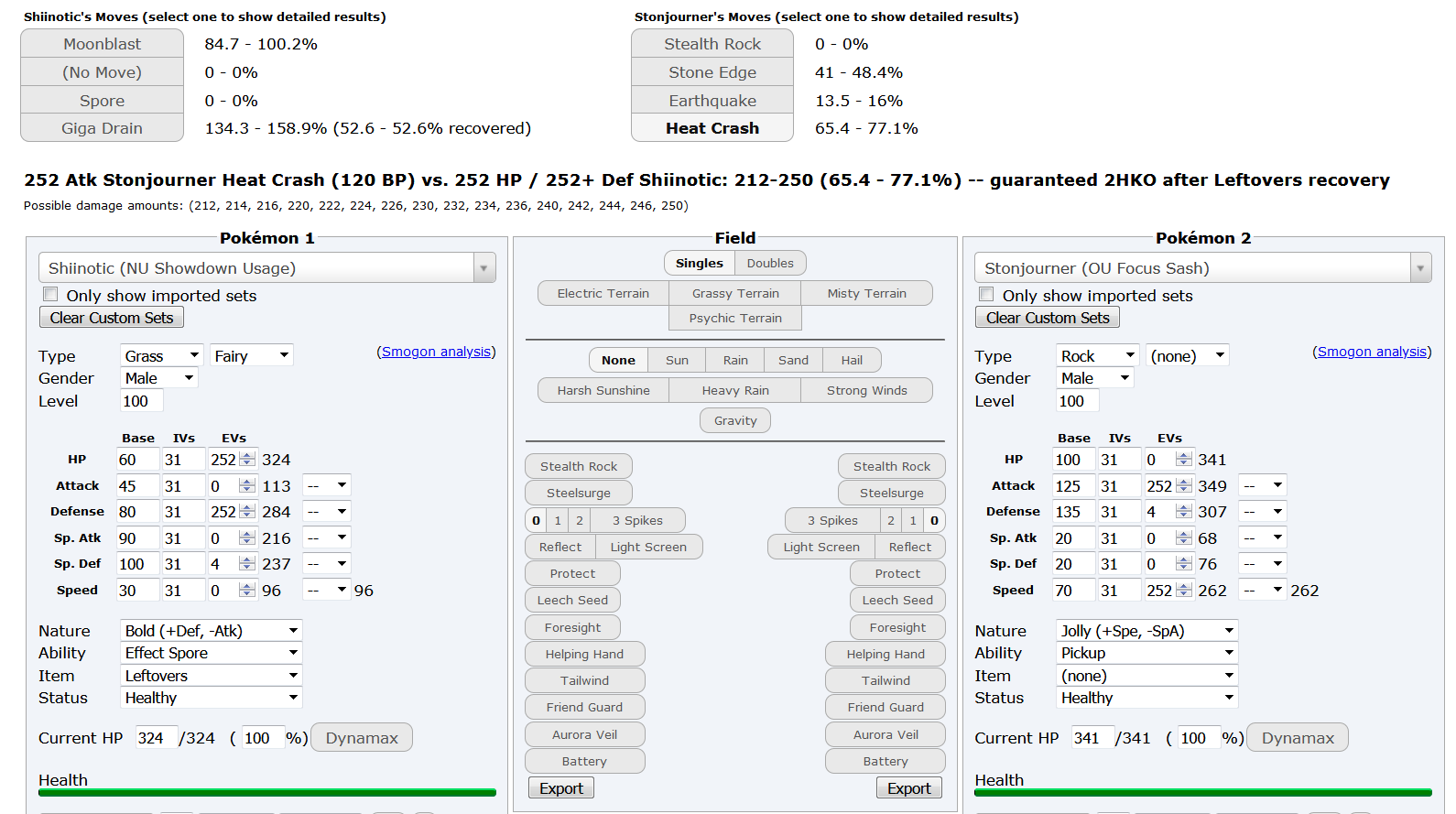1456x814 pixels.
Task: Select Spore move for Shiinotic
Action: (102, 101)
